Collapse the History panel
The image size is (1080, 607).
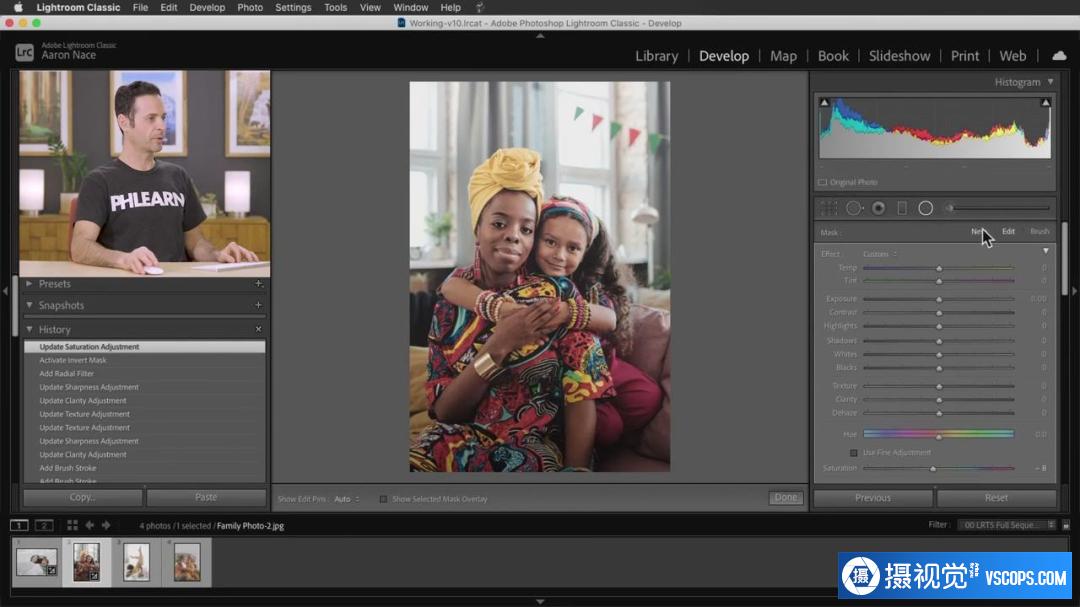click(29, 329)
